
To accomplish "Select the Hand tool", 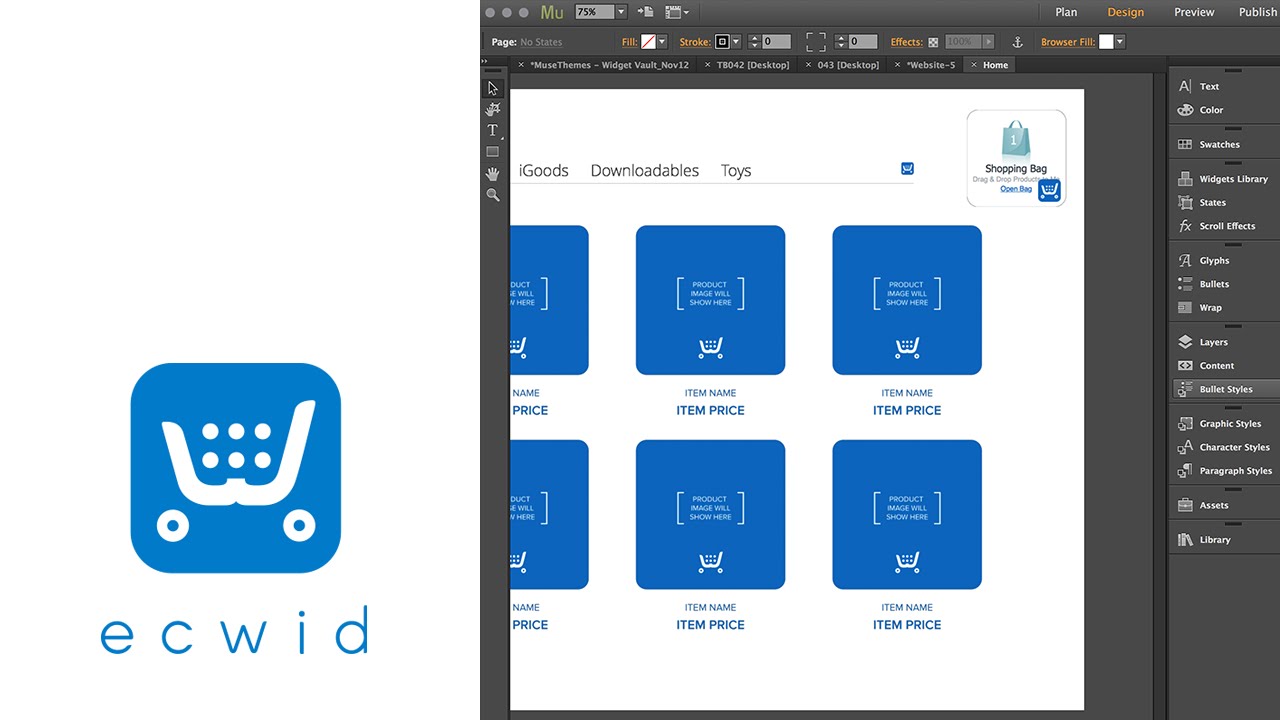I will (493, 174).
